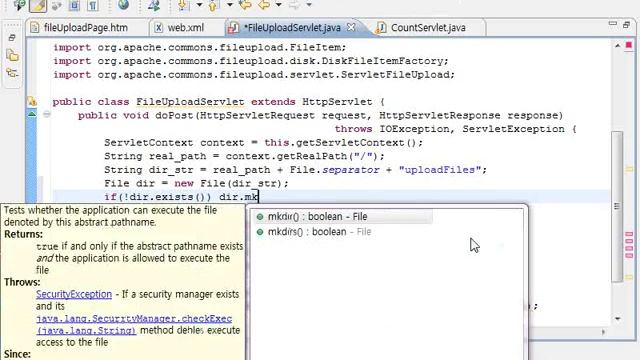Viewport: 640px width, 360px height.
Task: Open the Next Annotation dropdown arrow
Action: (x=200, y=5)
